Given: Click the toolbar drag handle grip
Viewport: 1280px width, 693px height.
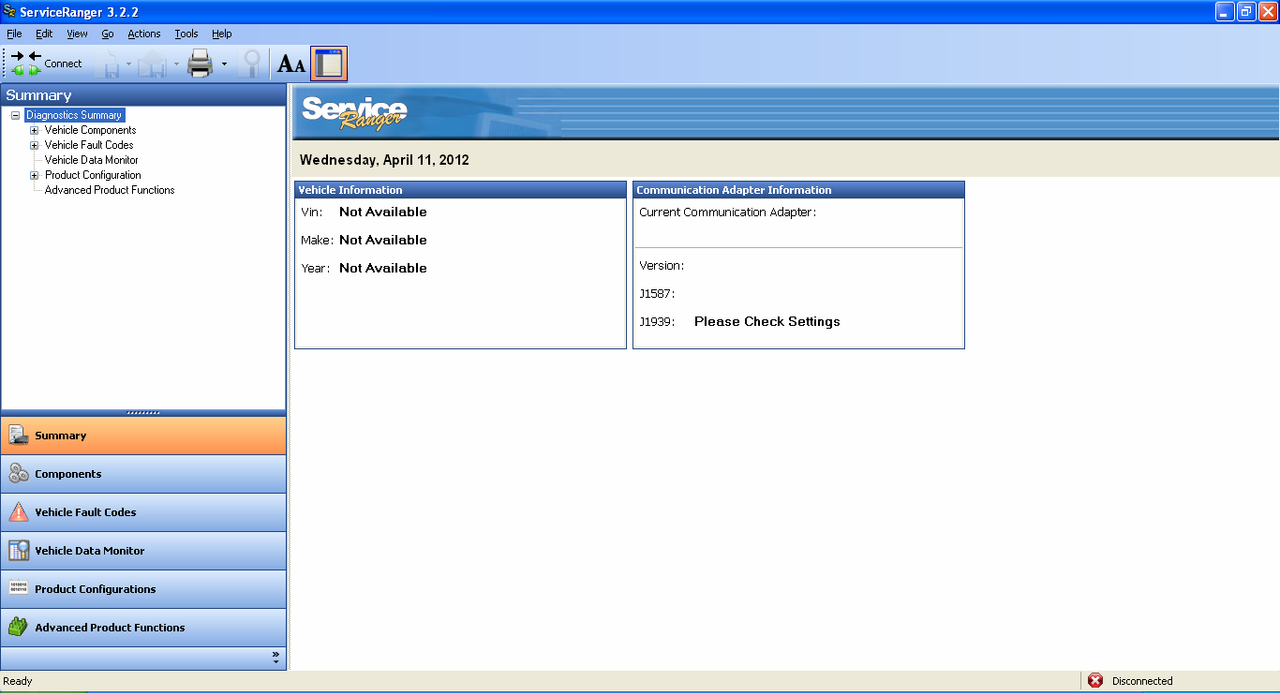Looking at the screenshot, I should point(5,63).
